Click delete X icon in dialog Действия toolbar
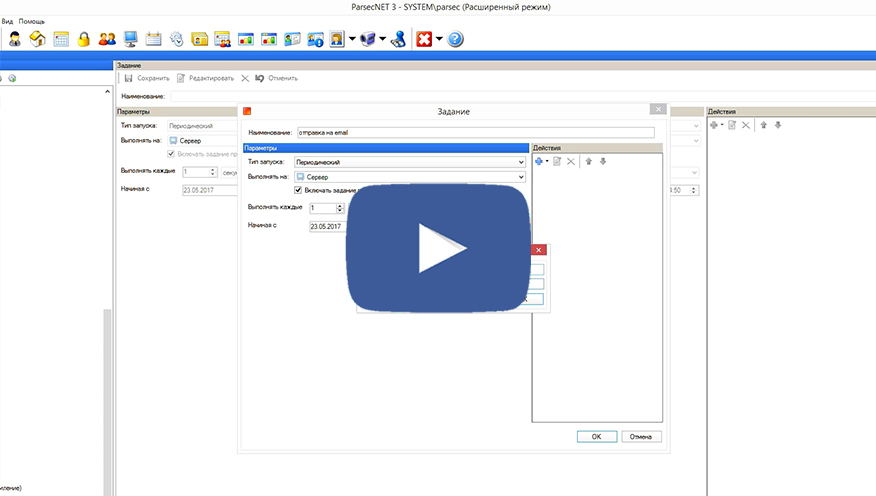The image size is (876, 496). (x=570, y=161)
